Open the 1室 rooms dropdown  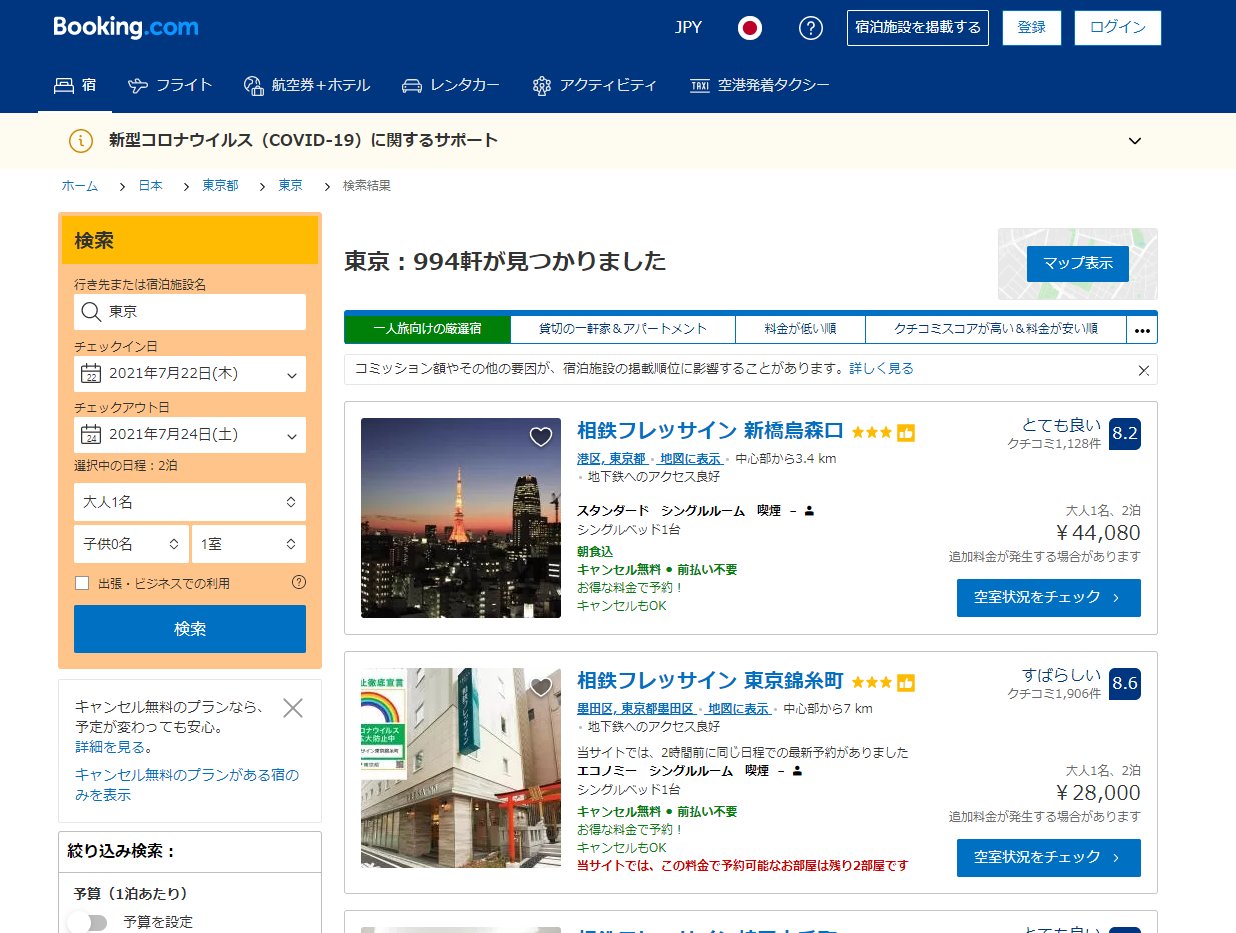tap(249, 544)
